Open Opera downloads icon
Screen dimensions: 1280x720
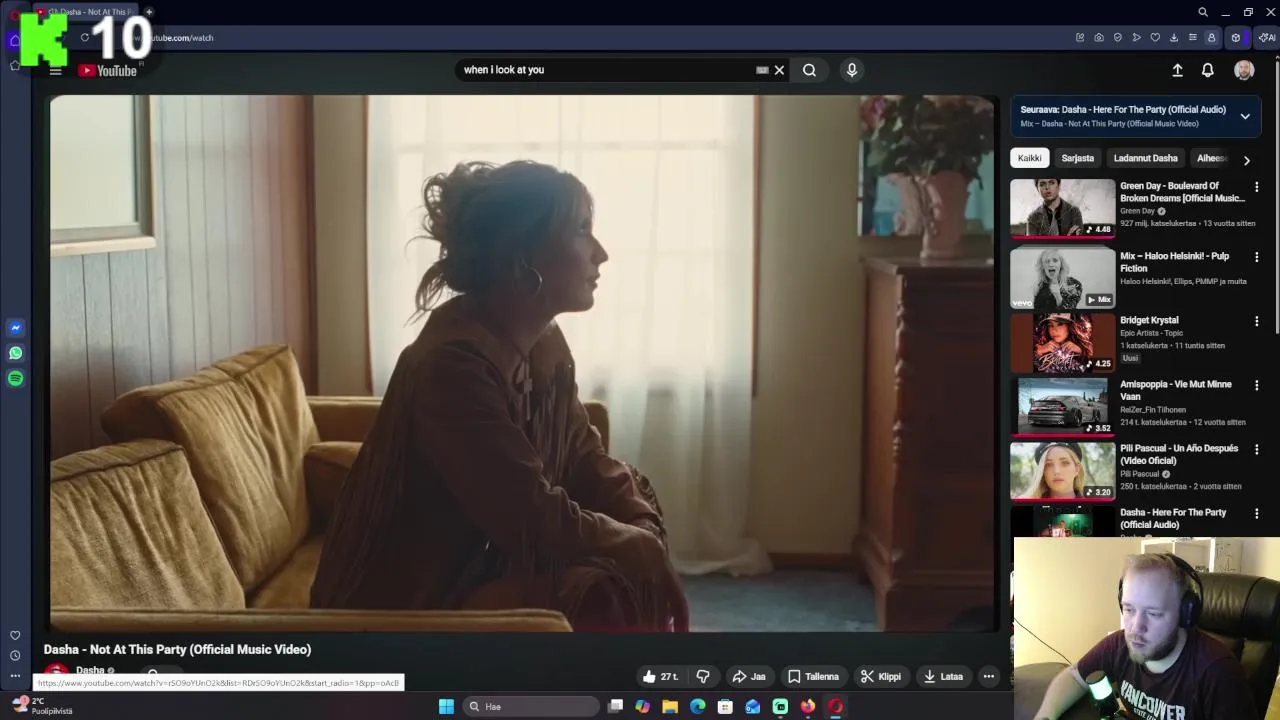point(1174,38)
